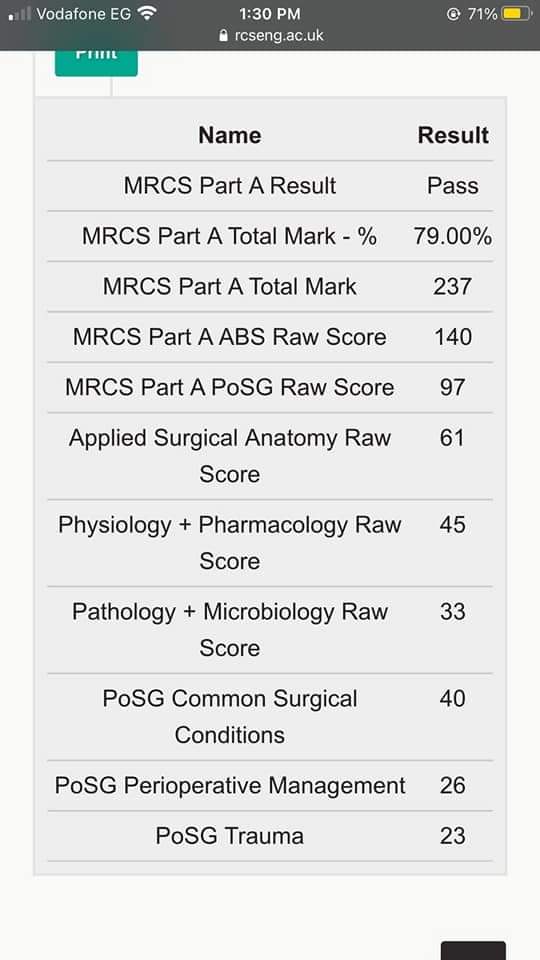Click the dark button at bottom right

pyautogui.click(x=473, y=951)
